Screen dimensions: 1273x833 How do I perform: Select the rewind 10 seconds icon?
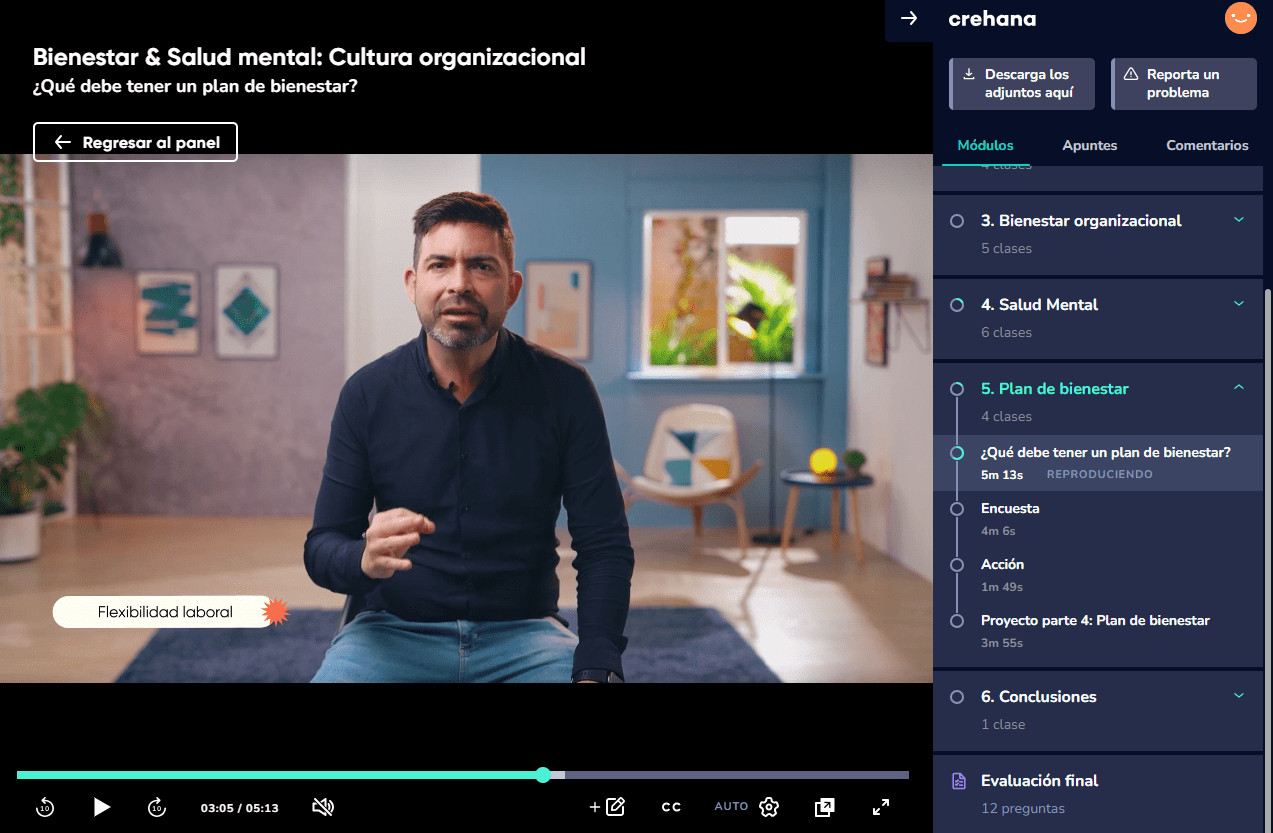coord(45,807)
